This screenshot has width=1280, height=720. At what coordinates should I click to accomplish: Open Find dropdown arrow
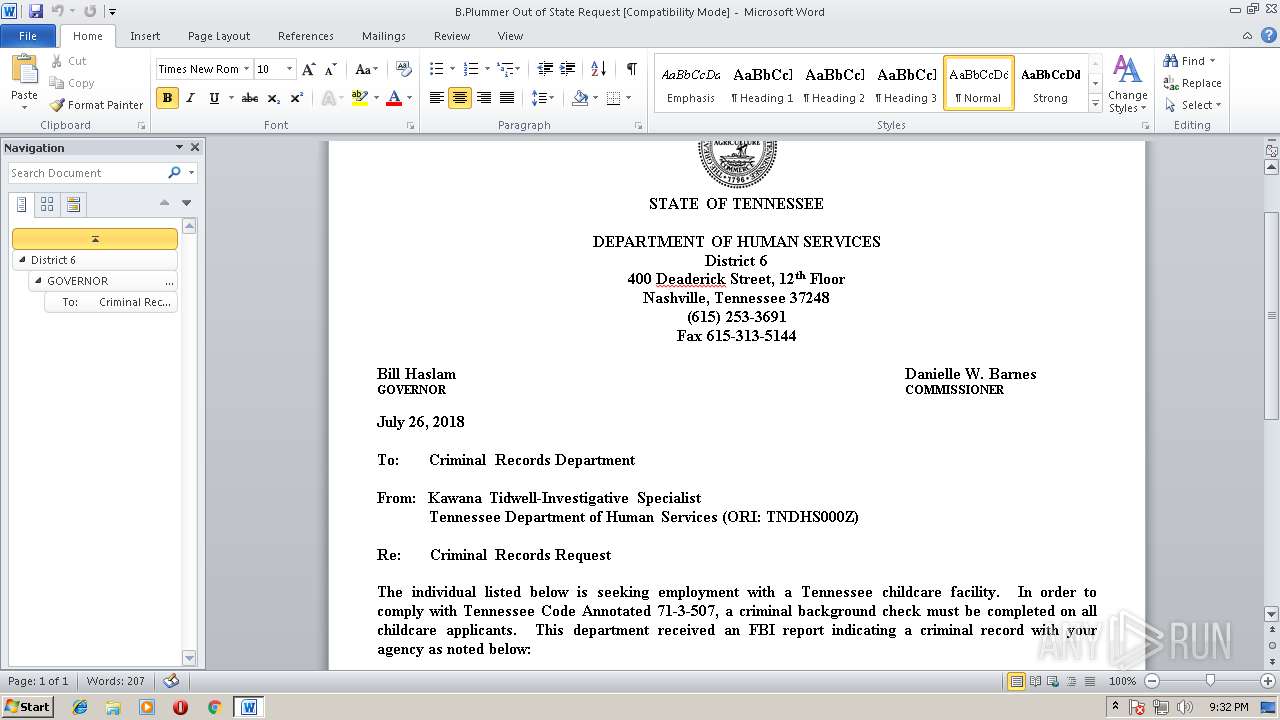1213,61
